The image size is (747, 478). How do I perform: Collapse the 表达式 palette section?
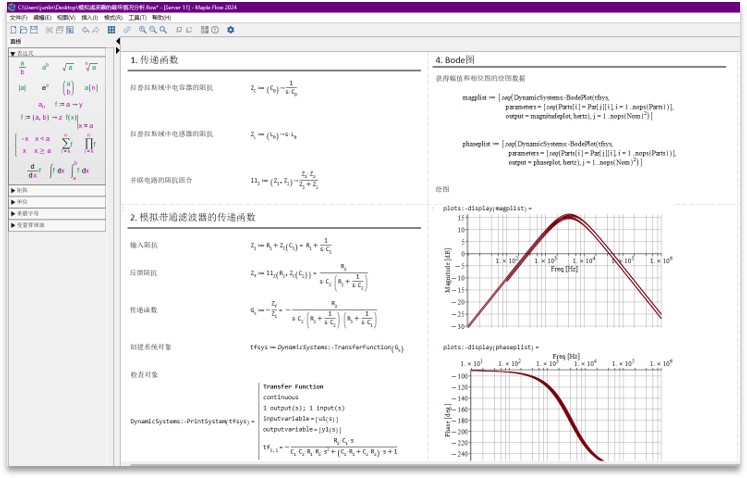pos(57,53)
